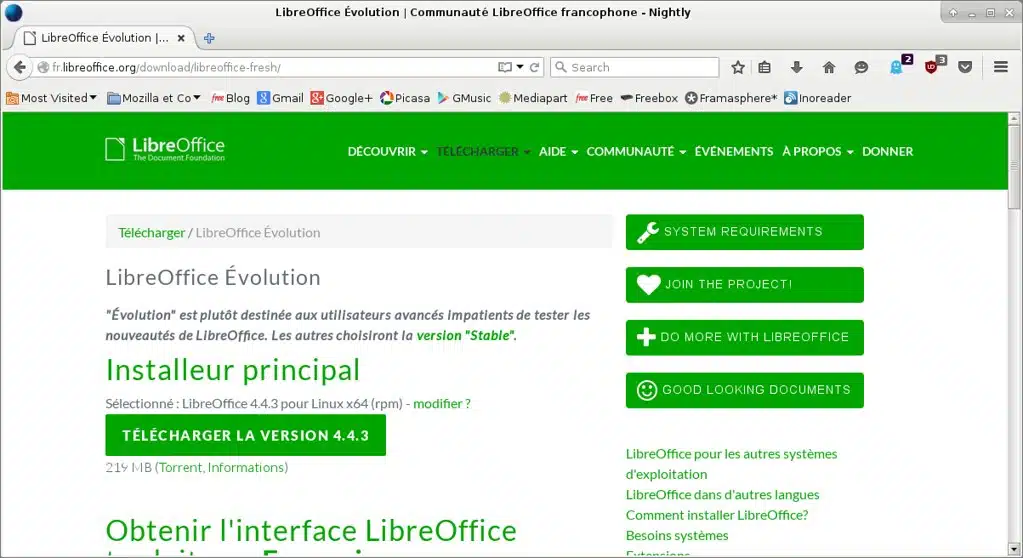Open Google+ bookmark
Viewport: 1023px width, 558px height.
pyautogui.click(x=341, y=98)
